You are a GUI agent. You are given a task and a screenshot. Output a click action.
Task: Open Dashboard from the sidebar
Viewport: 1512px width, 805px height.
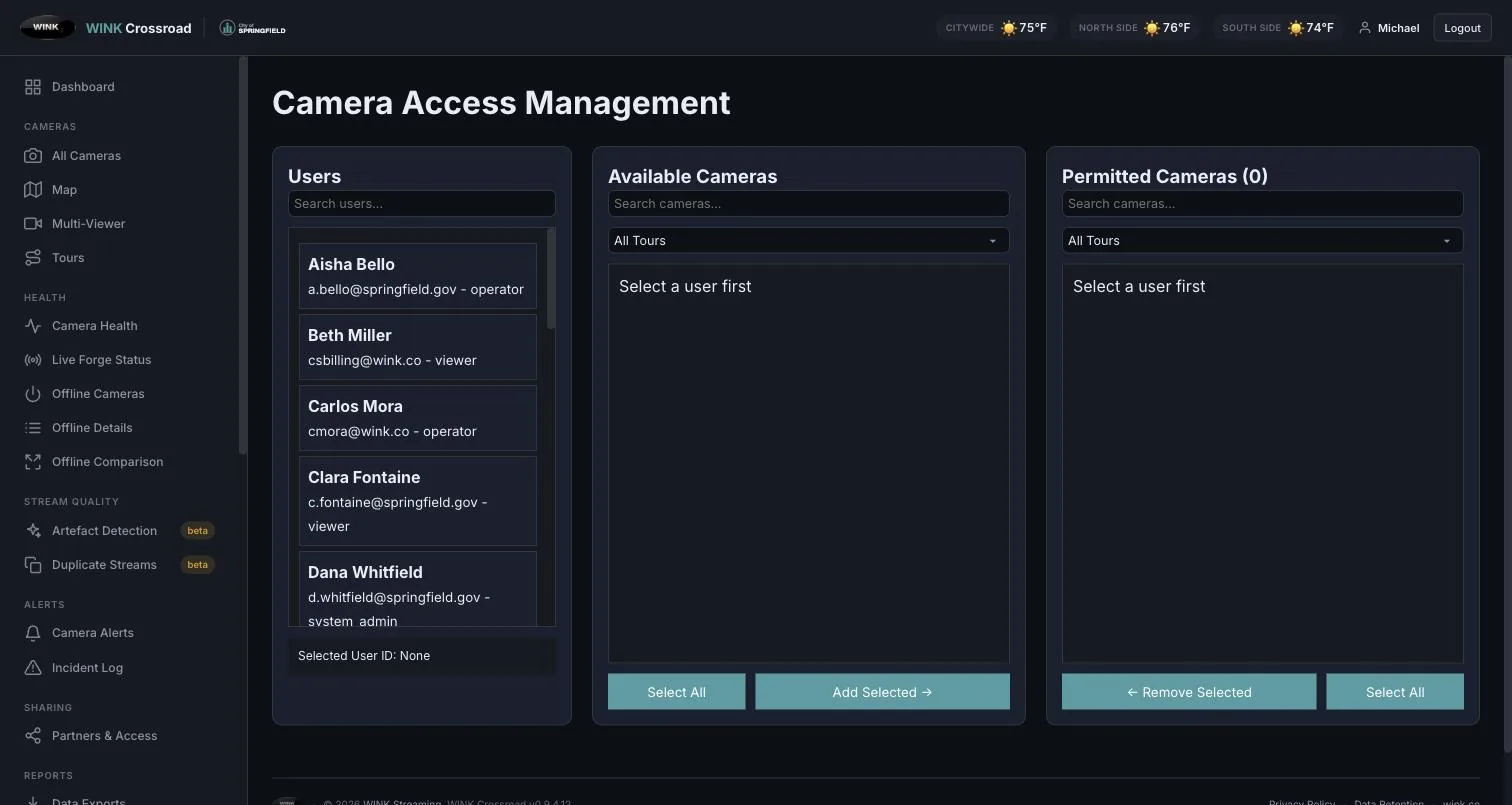click(x=83, y=87)
